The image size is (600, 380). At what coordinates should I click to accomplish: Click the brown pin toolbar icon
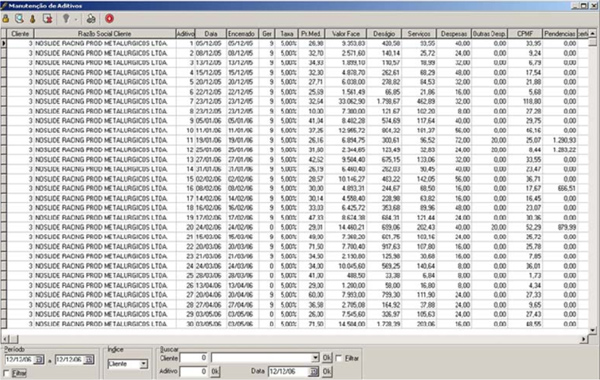pos(33,19)
